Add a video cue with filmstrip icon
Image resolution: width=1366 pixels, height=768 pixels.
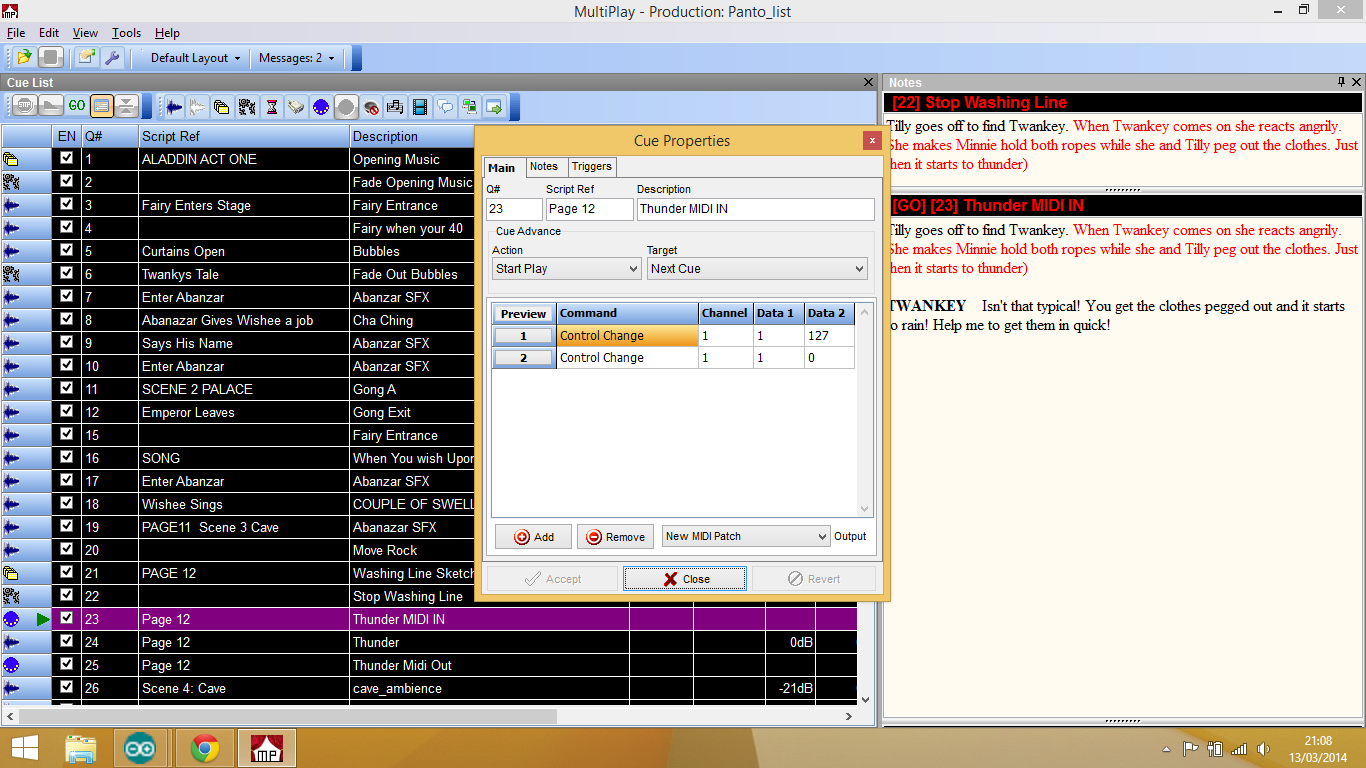tap(420, 106)
